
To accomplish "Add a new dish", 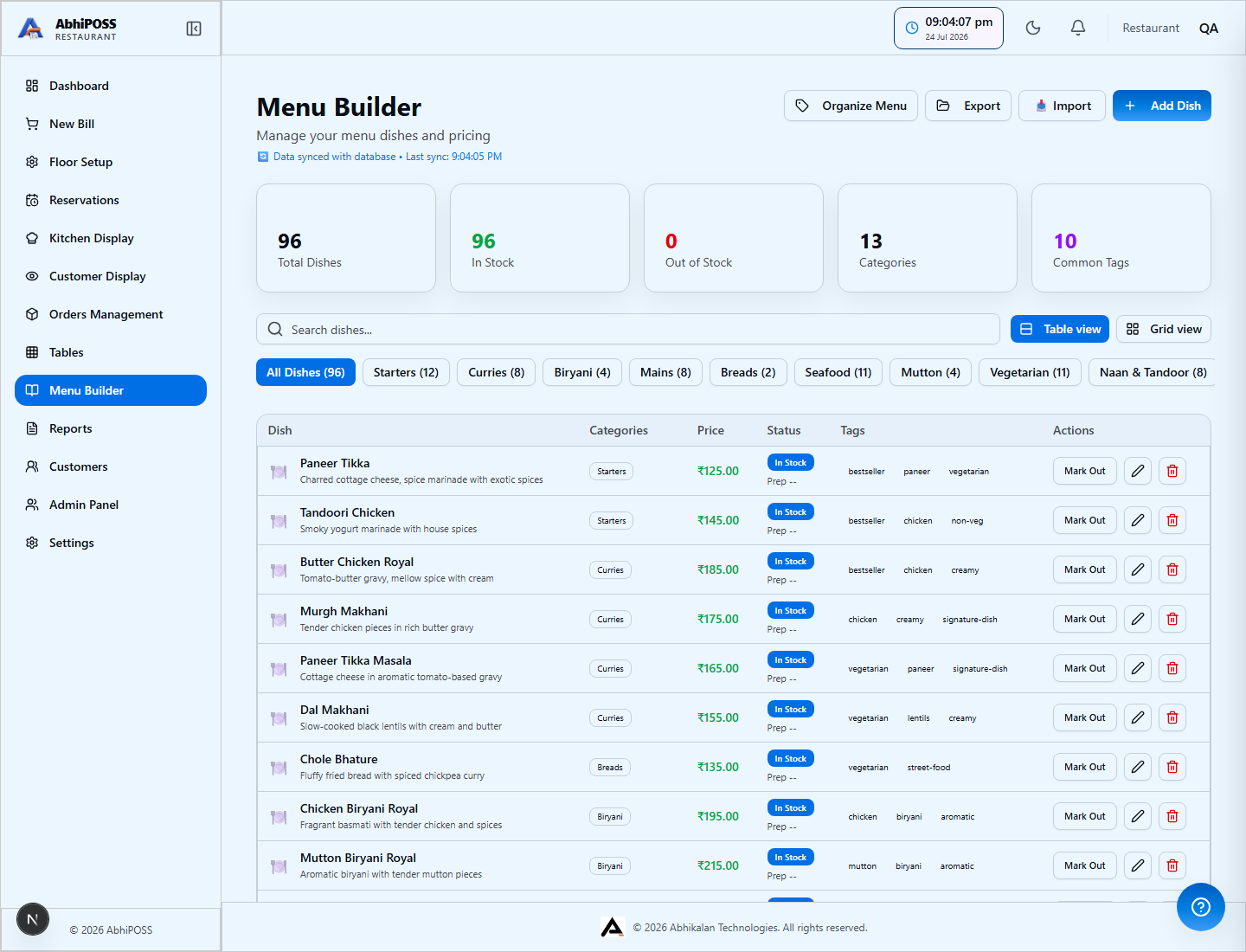I will coord(1162,106).
